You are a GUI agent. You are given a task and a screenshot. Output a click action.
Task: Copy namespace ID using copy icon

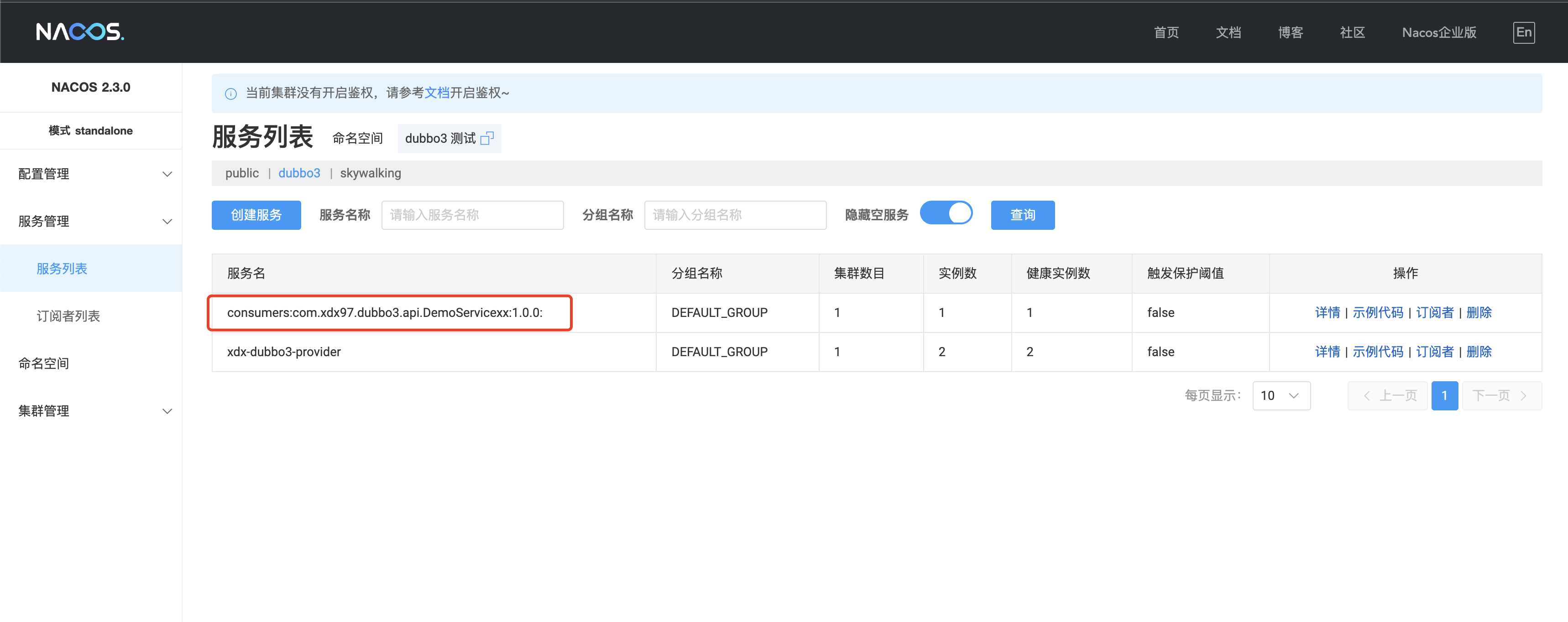point(486,139)
